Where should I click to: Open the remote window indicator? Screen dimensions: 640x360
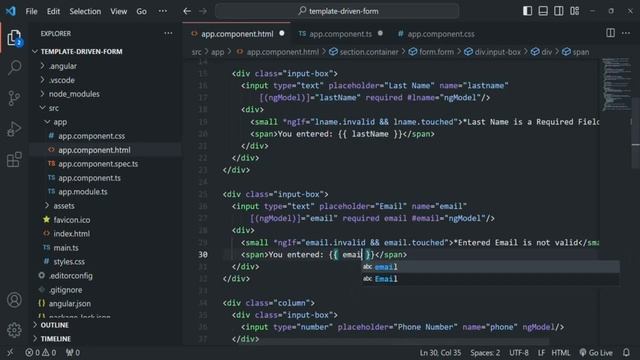pyautogui.click(x=10, y=352)
